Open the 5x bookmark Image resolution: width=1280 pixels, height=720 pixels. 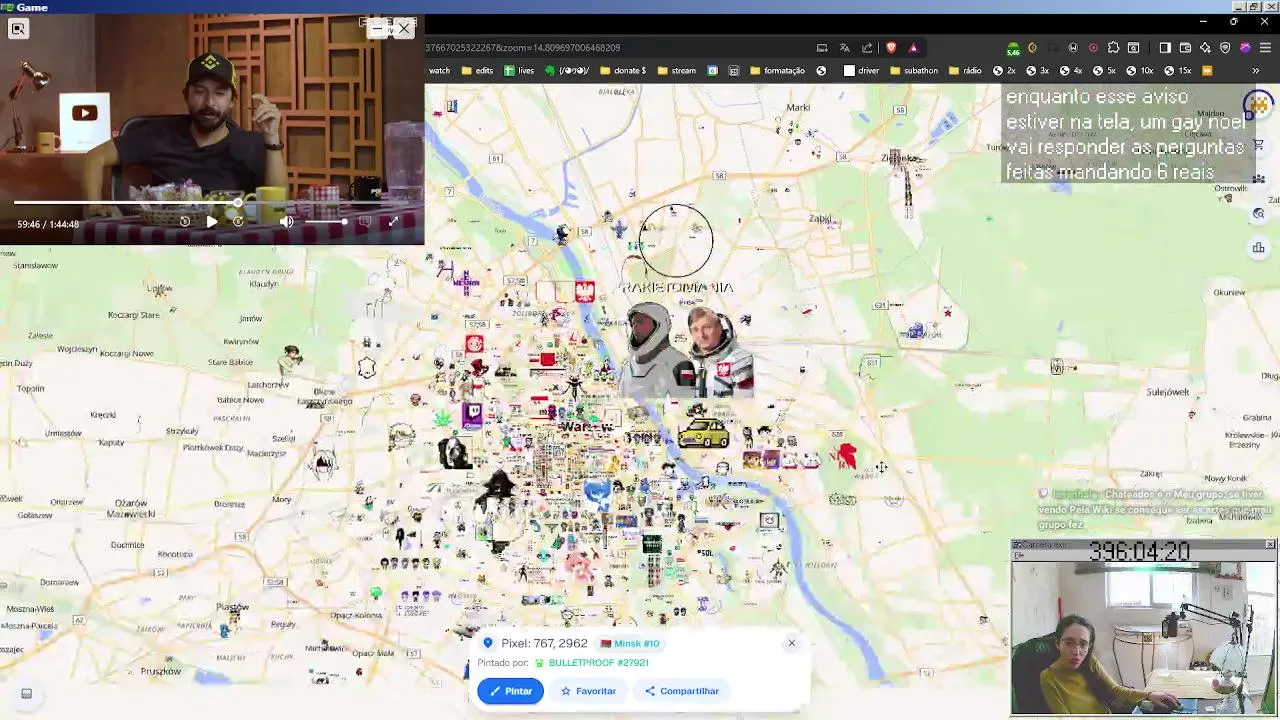click(1104, 71)
